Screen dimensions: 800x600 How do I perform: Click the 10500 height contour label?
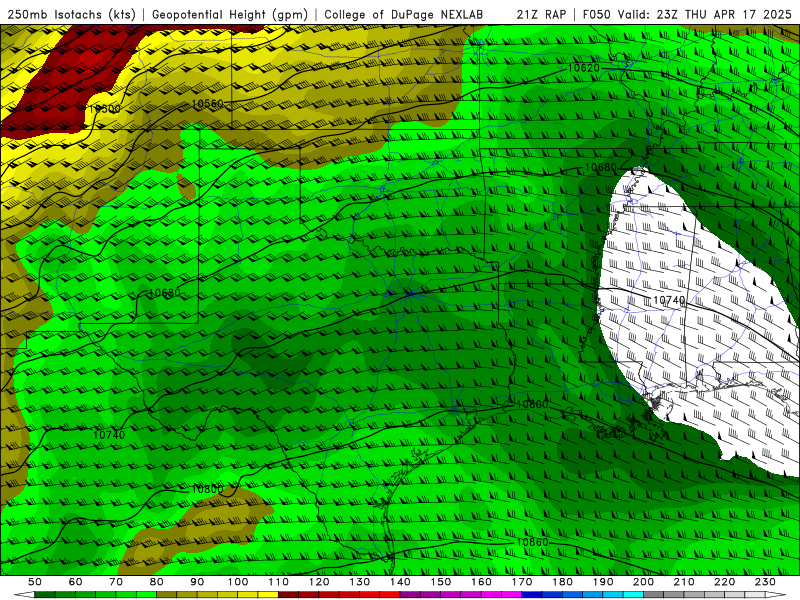105,109
